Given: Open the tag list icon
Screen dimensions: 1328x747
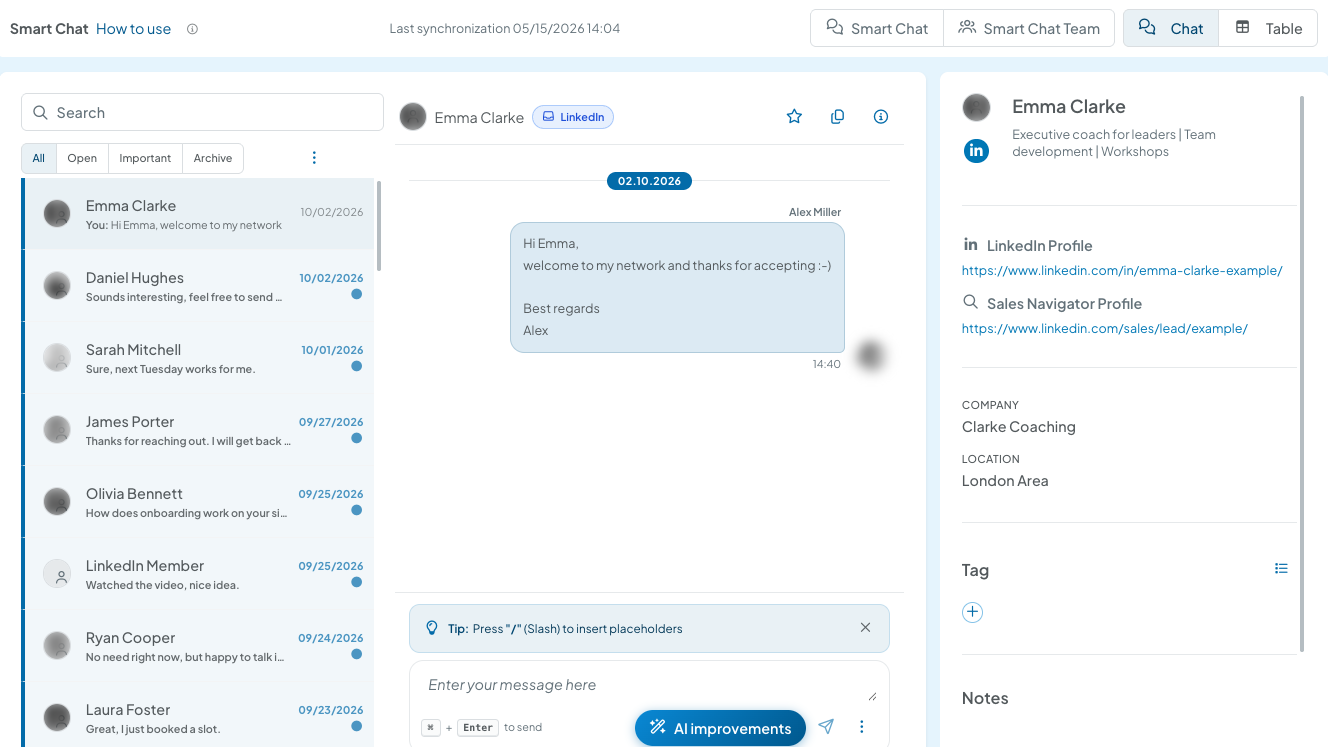Looking at the screenshot, I should [x=1281, y=569].
